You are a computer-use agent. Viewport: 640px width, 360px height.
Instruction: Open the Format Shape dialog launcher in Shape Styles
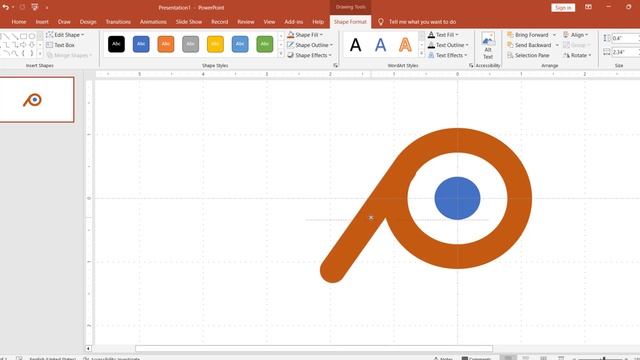[x=336, y=65]
